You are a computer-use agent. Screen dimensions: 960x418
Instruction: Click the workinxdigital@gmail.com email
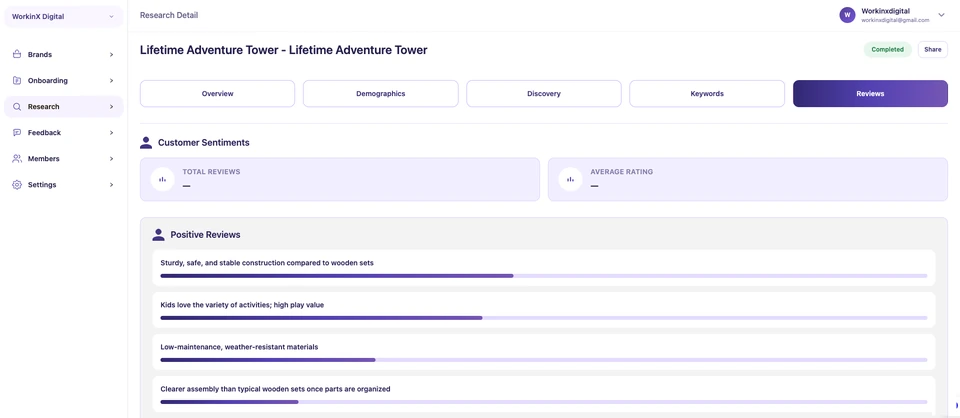pos(895,20)
